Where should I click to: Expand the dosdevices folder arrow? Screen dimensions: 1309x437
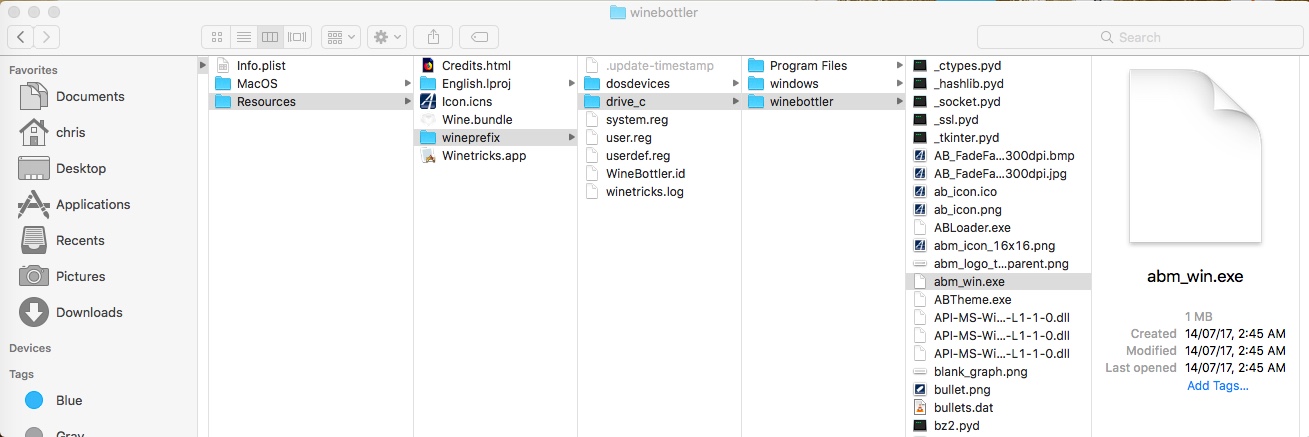click(x=736, y=83)
